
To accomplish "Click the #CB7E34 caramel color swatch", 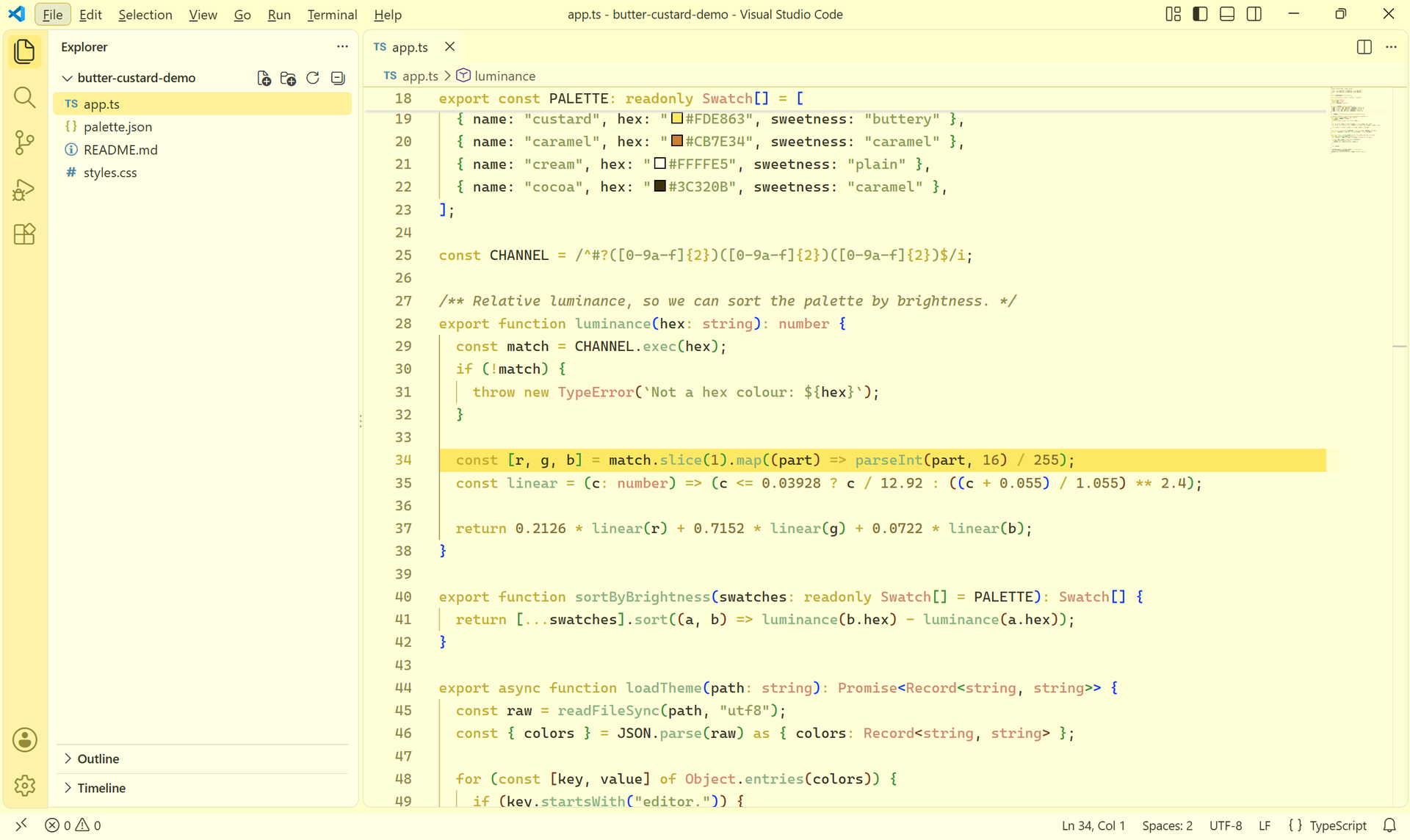I will pos(676,141).
